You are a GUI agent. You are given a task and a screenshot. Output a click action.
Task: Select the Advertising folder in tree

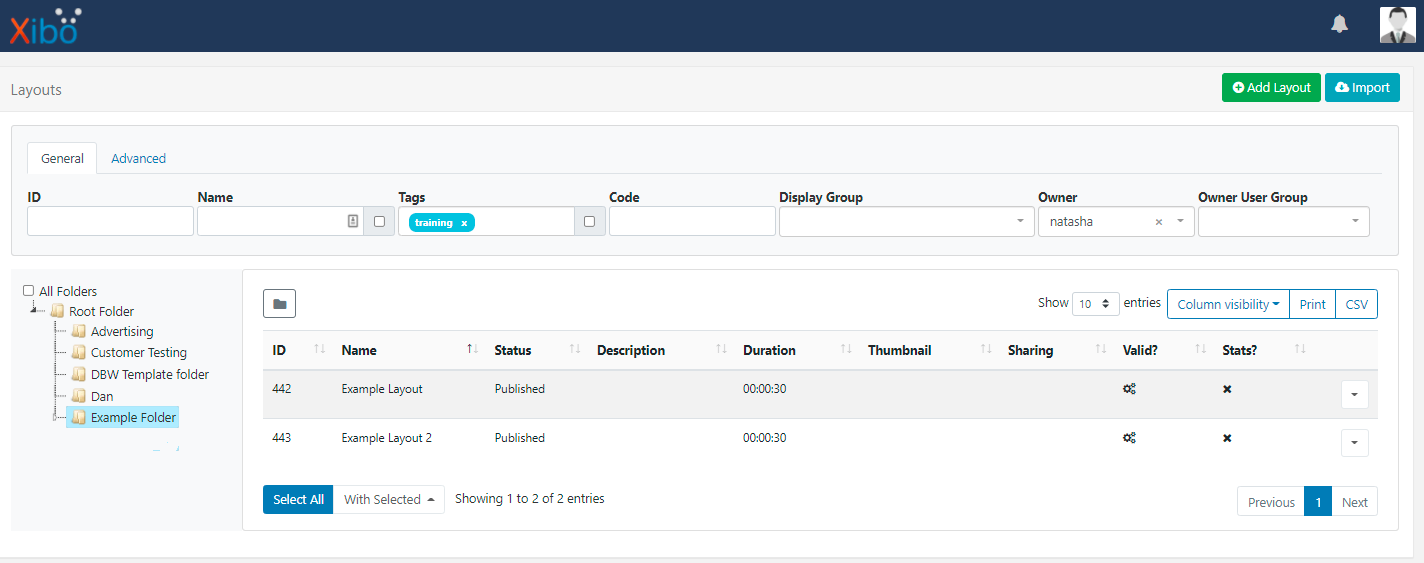tap(122, 331)
